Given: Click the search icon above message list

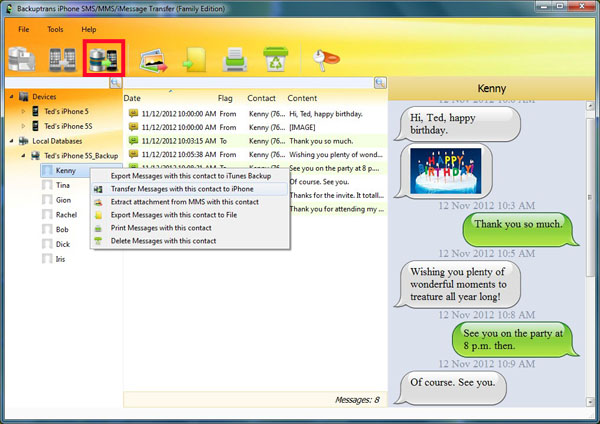Looking at the screenshot, I should pos(380,83).
